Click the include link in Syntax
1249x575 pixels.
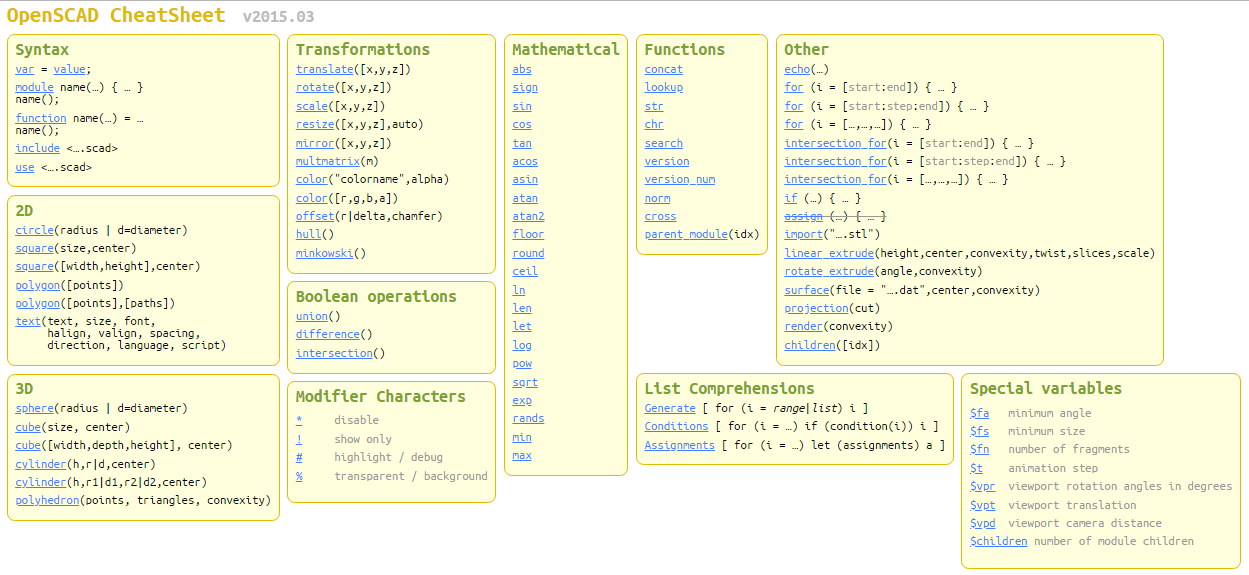[x=38, y=148]
